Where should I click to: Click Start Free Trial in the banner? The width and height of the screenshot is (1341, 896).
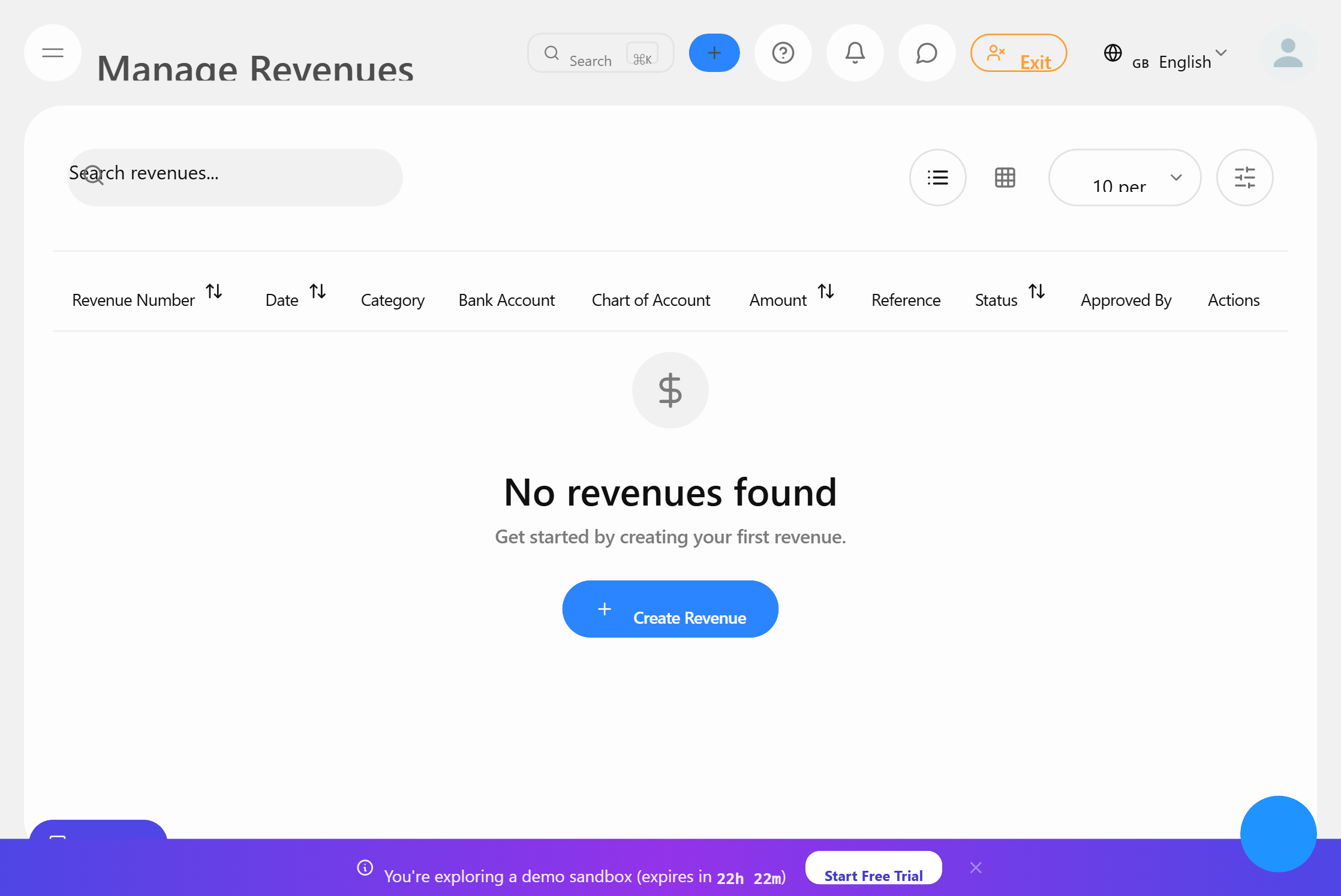tap(873, 875)
